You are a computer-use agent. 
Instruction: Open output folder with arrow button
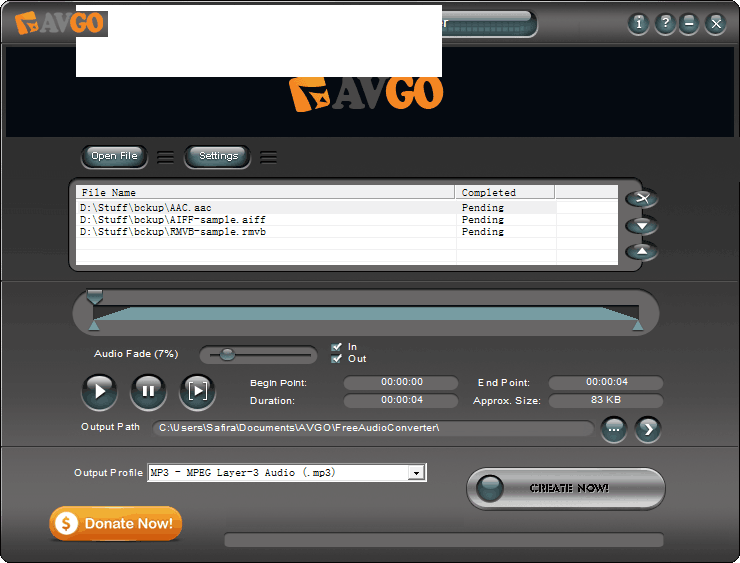648,429
